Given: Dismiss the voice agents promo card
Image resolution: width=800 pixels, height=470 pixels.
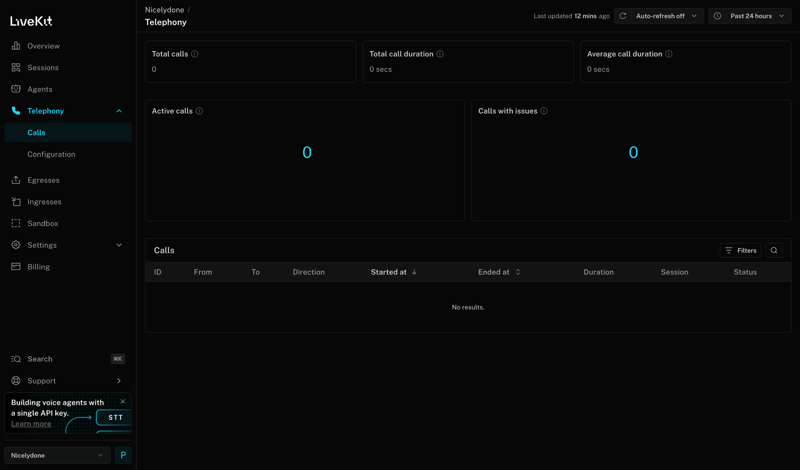Looking at the screenshot, I should [122, 402].
